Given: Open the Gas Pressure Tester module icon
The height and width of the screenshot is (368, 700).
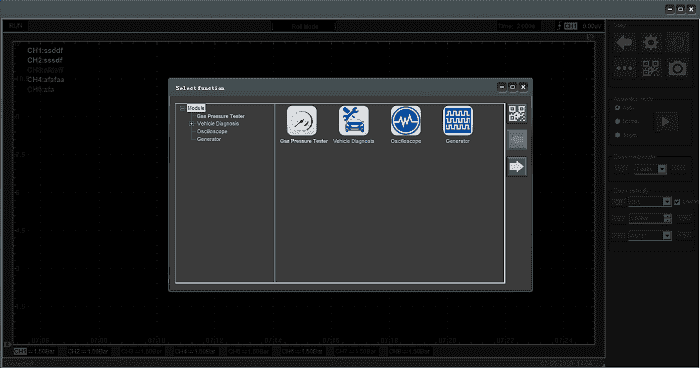Looking at the screenshot, I should [x=302, y=121].
